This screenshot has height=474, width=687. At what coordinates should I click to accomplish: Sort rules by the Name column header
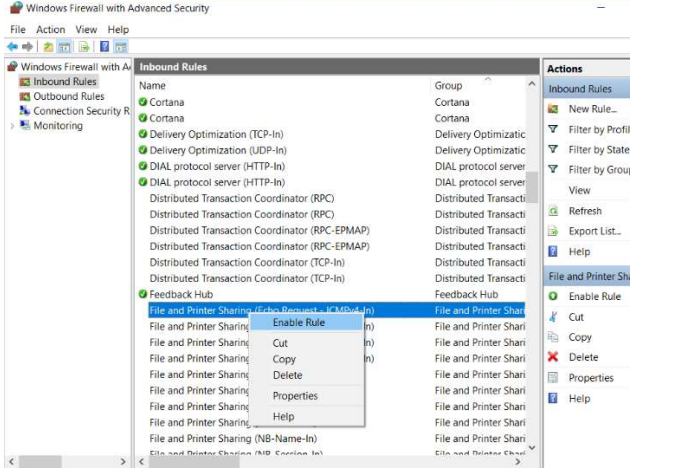coord(152,85)
